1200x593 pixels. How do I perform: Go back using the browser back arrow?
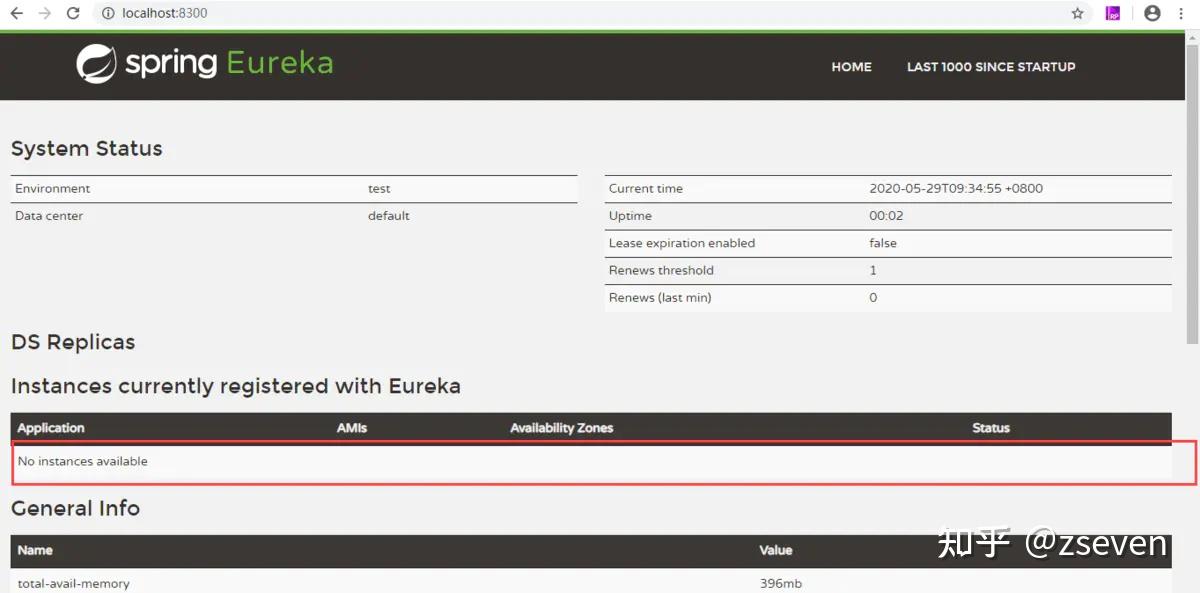pyautogui.click(x=14, y=13)
